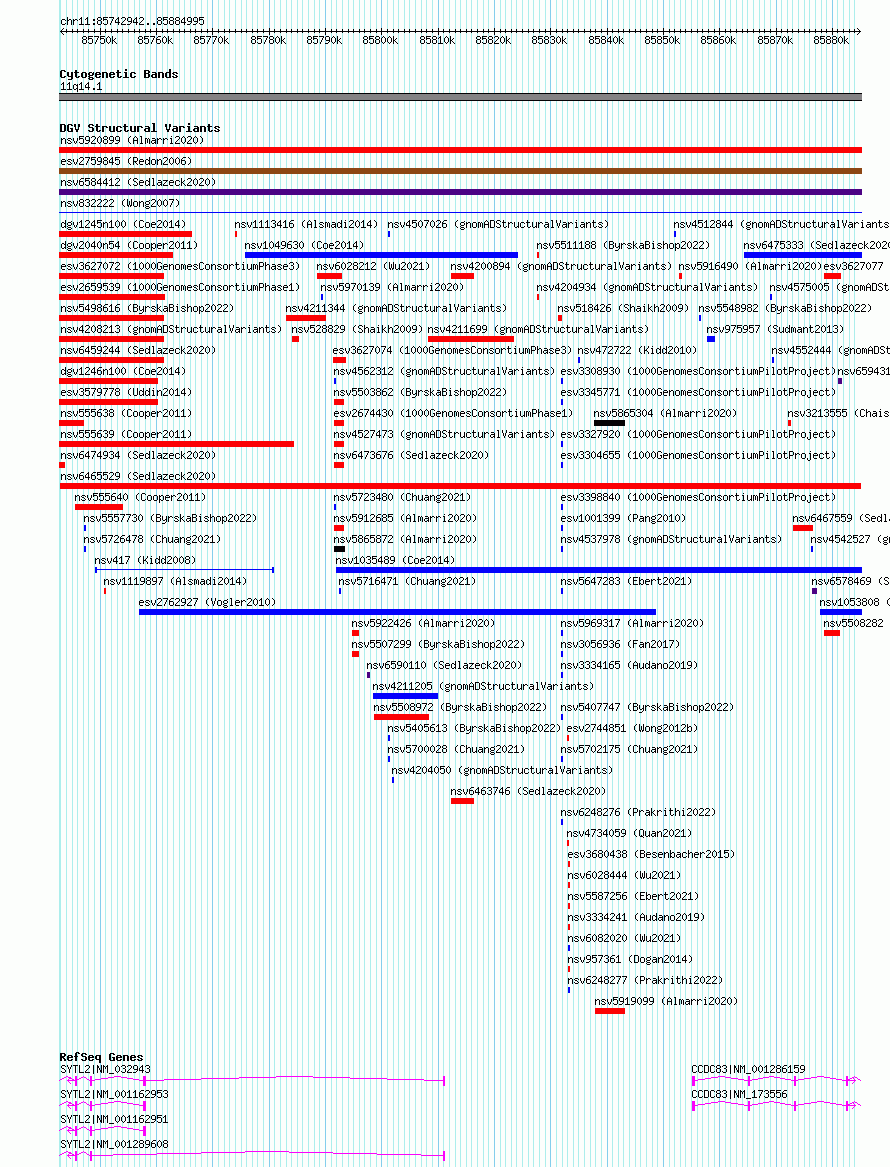Open esv3680438 (Besenbacher2015) label
This screenshot has width=890, height=1167.
[650, 854]
